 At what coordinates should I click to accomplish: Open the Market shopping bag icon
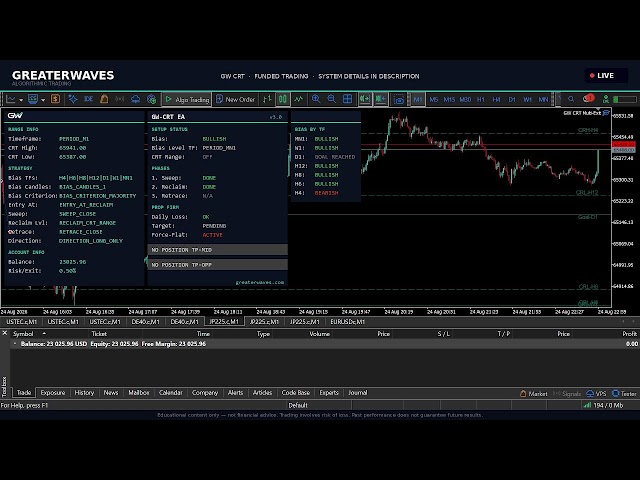104,99
